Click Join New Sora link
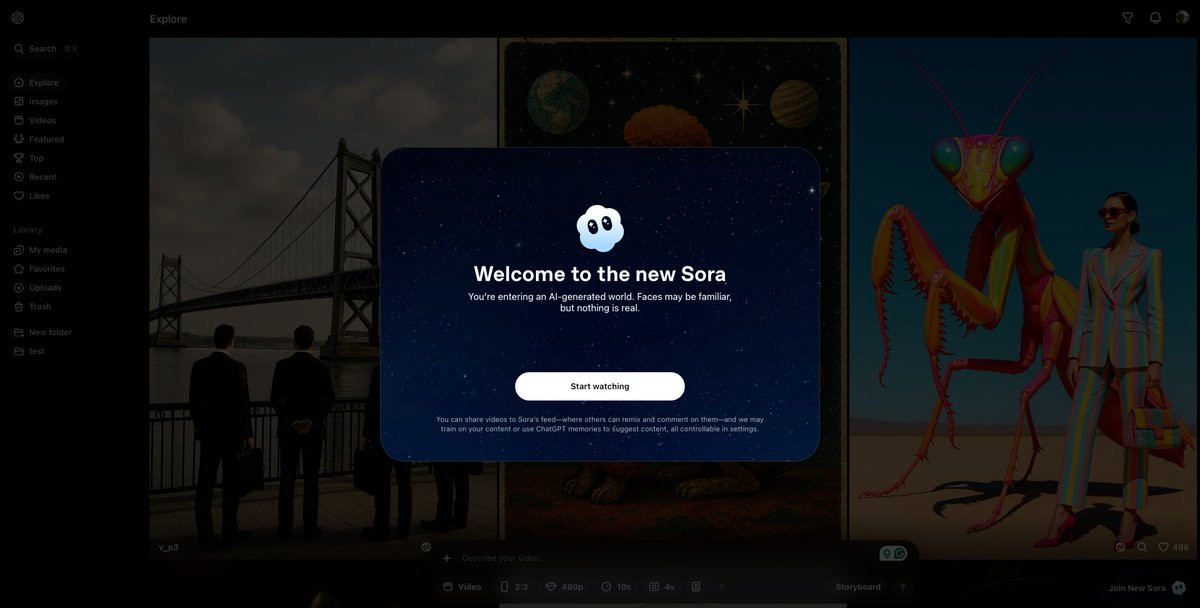The width and height of the screenshot is (1200, 608). (1137, 588)
